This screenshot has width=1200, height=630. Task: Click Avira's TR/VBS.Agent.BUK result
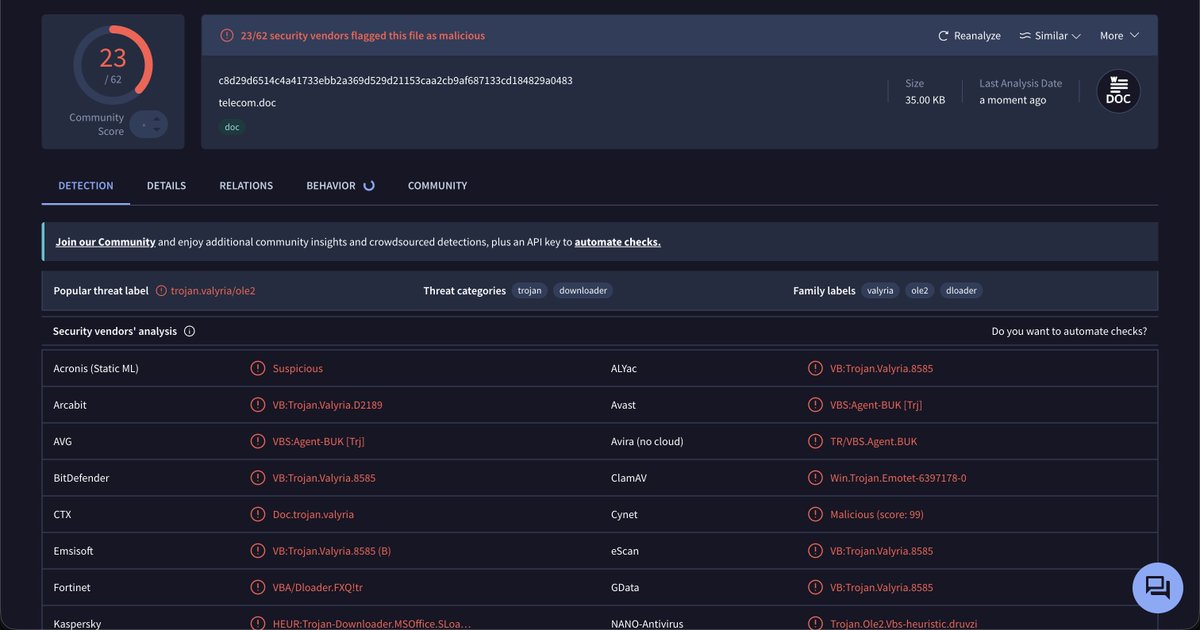(x=873, y=442)
